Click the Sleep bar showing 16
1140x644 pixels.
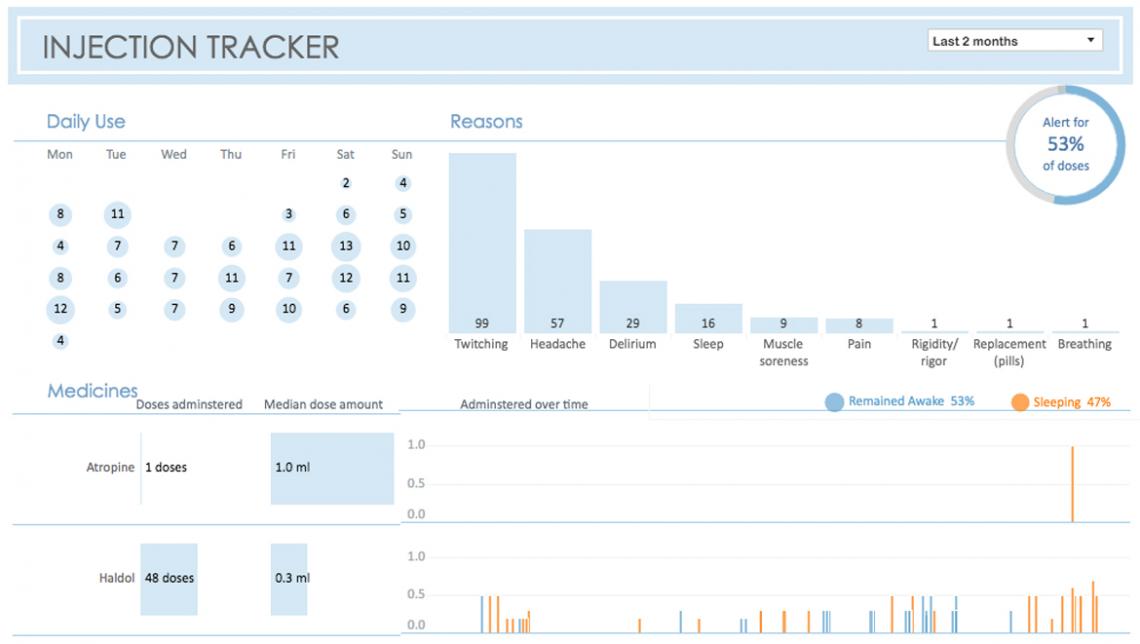(x=708, y=318)
